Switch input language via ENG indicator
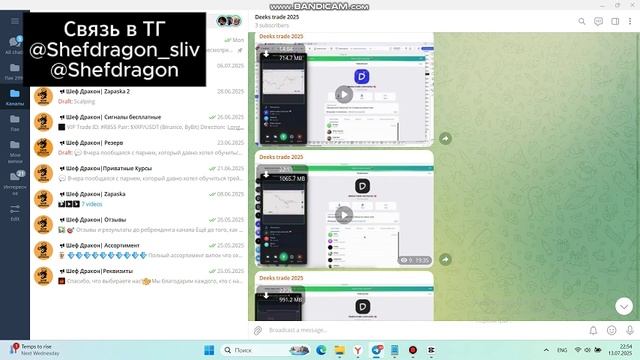Image resolution: width=640 pixels, height=360 pixels. point(562,350)
